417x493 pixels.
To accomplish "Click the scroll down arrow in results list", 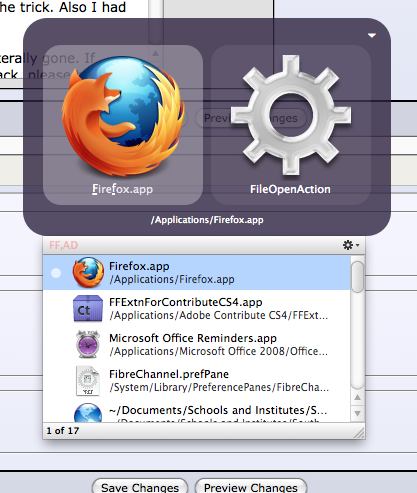I will pyautogui.click(x=358, y=414).
